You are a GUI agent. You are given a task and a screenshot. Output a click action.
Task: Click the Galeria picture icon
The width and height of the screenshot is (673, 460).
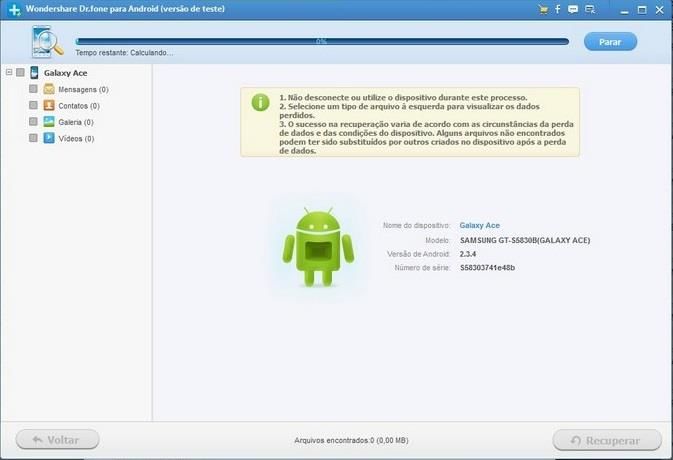coord(49,121)
